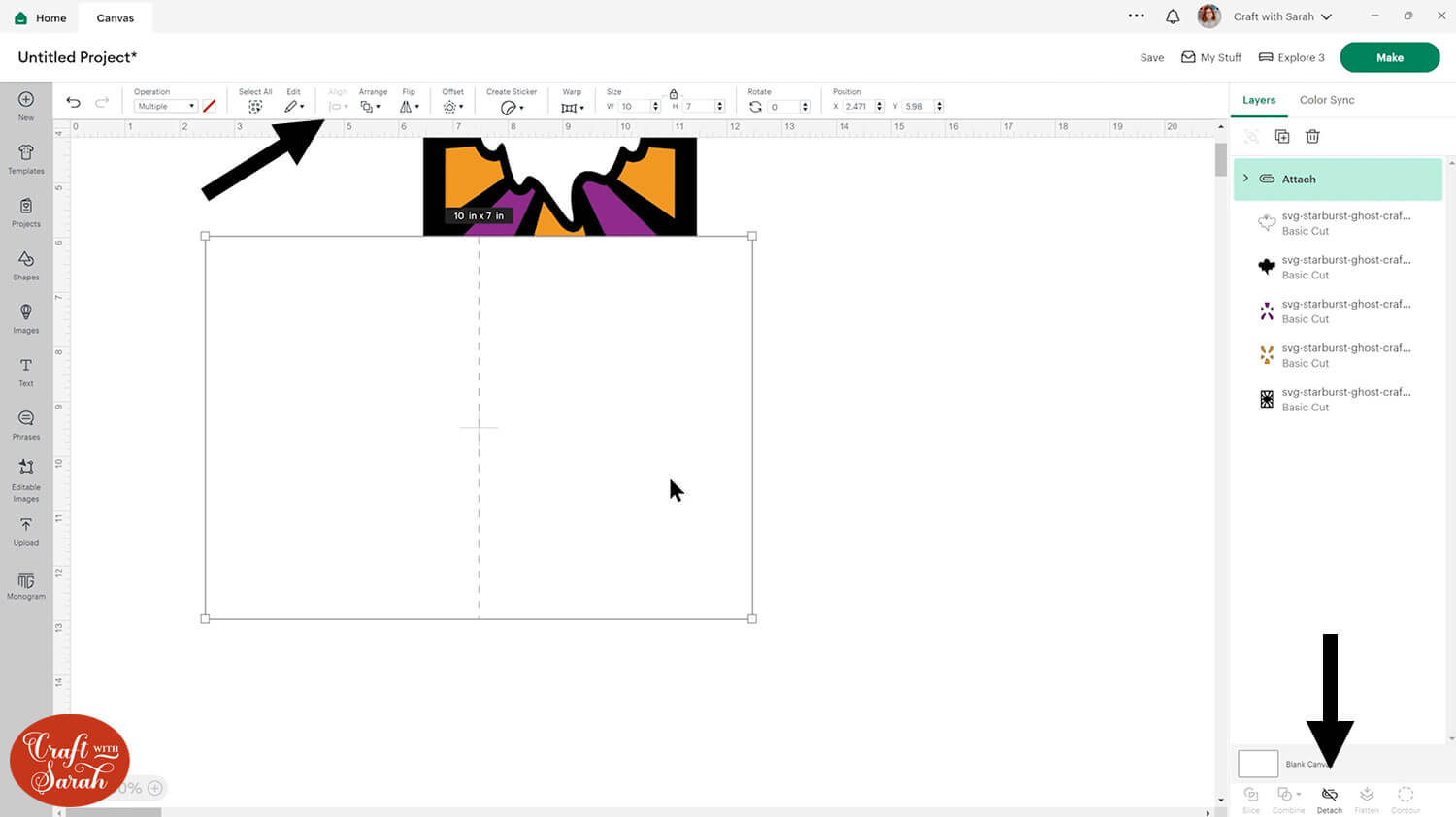This screenshot has width=1456, height=817.
Task: Click the canvas vertical scrollbar
Action: [1221, 159]
